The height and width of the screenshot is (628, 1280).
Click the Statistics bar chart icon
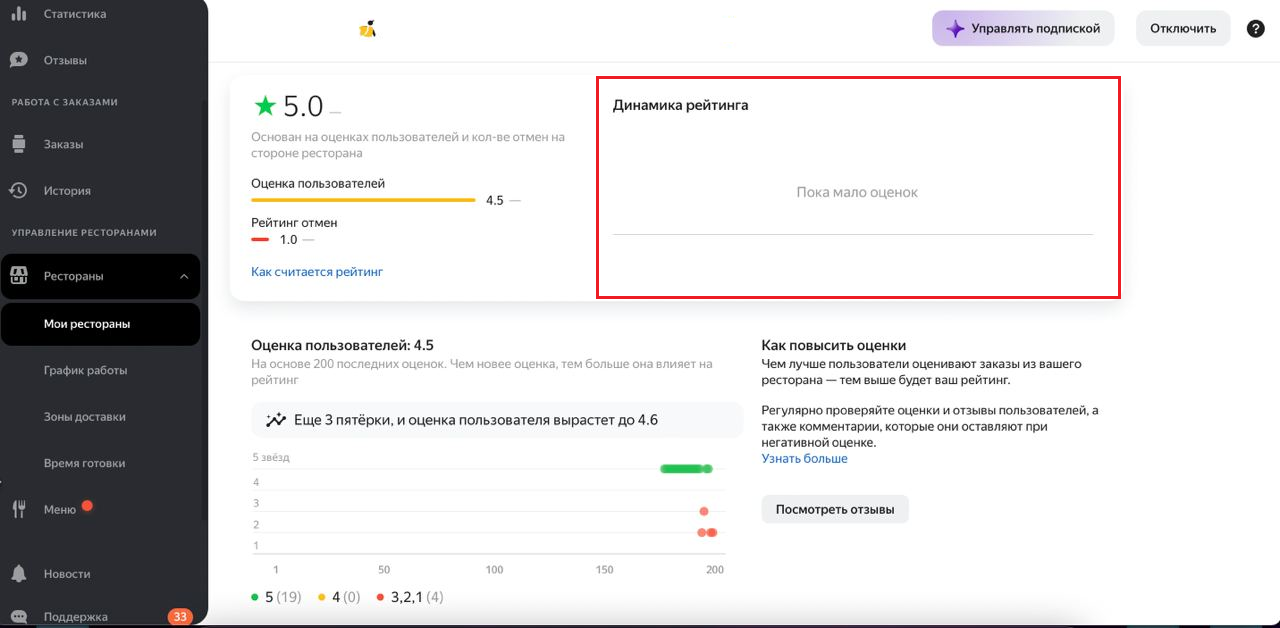pyautogui.click(x=18, y=13)
